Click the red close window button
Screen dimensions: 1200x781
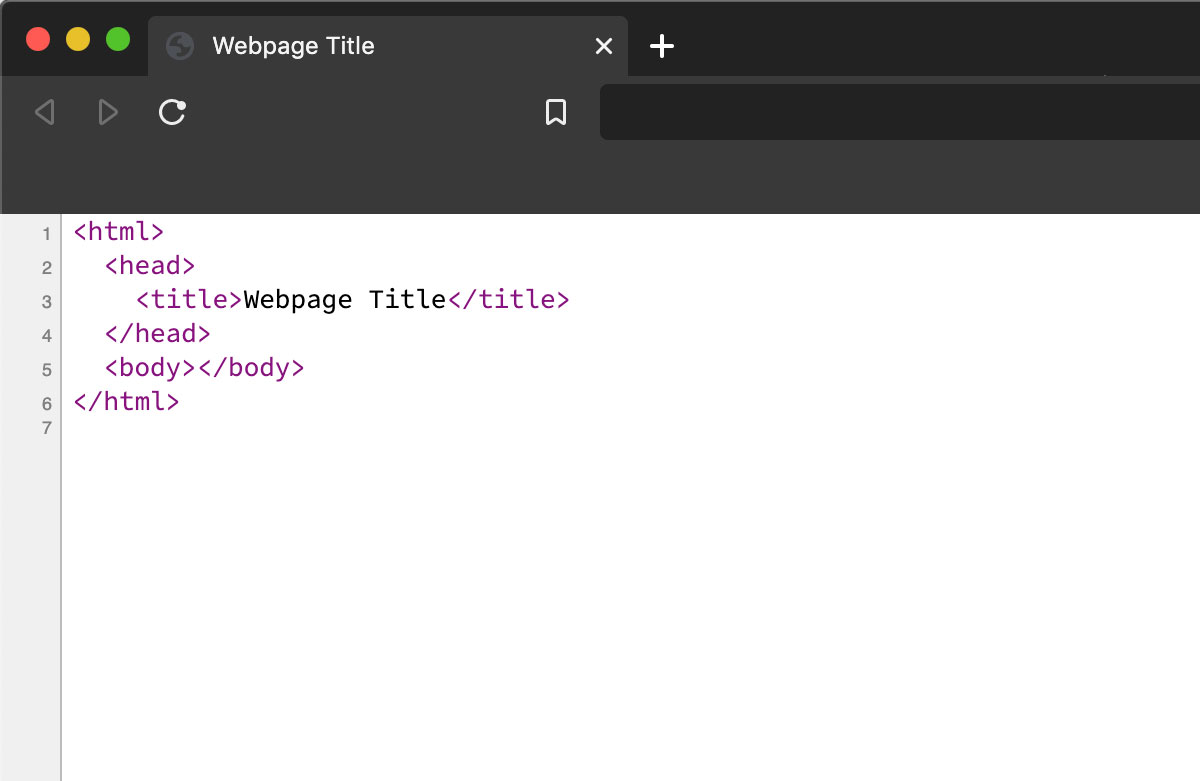pyautogui.click(x=38, y=40)
